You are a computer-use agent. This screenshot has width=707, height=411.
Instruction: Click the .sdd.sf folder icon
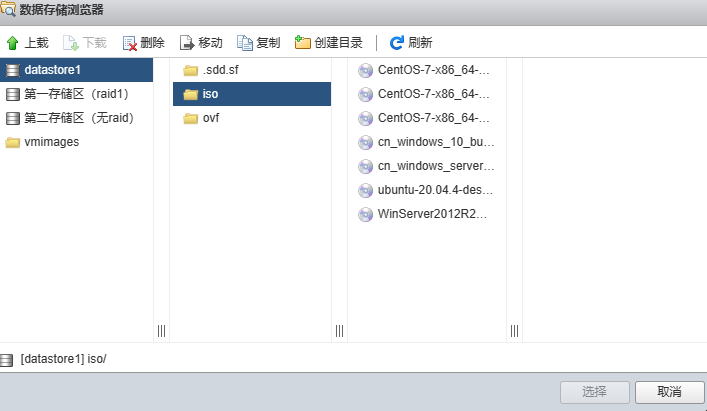[191, 70]
